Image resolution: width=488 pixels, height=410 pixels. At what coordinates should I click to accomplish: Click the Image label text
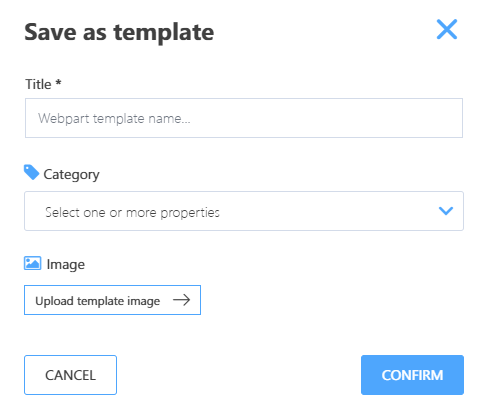pyautogui.click(x=66, y=265)
